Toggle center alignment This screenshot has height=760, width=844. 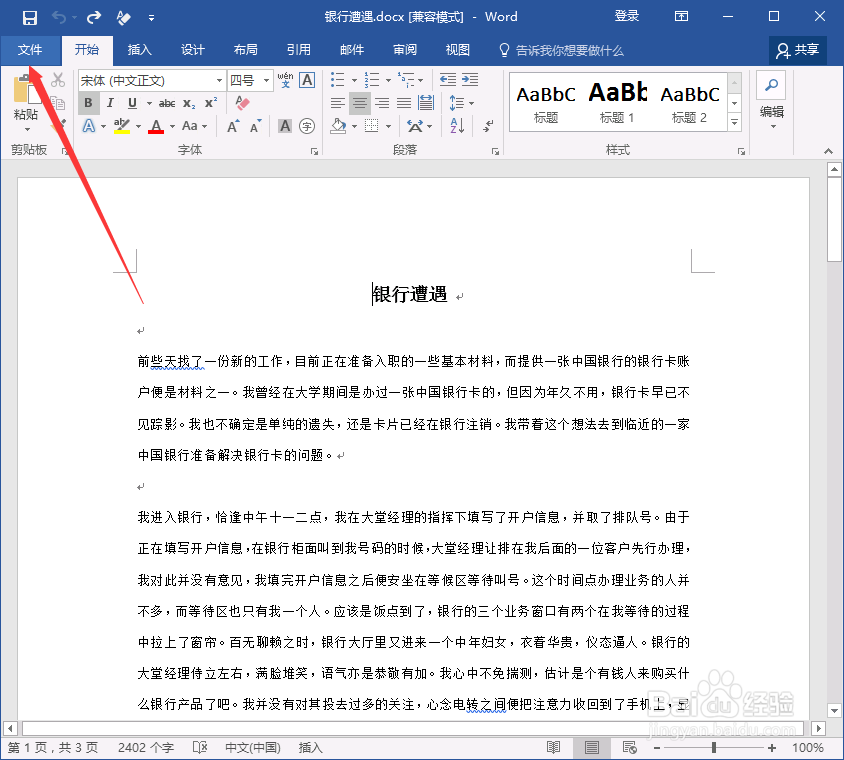click(x=360, y=103)
